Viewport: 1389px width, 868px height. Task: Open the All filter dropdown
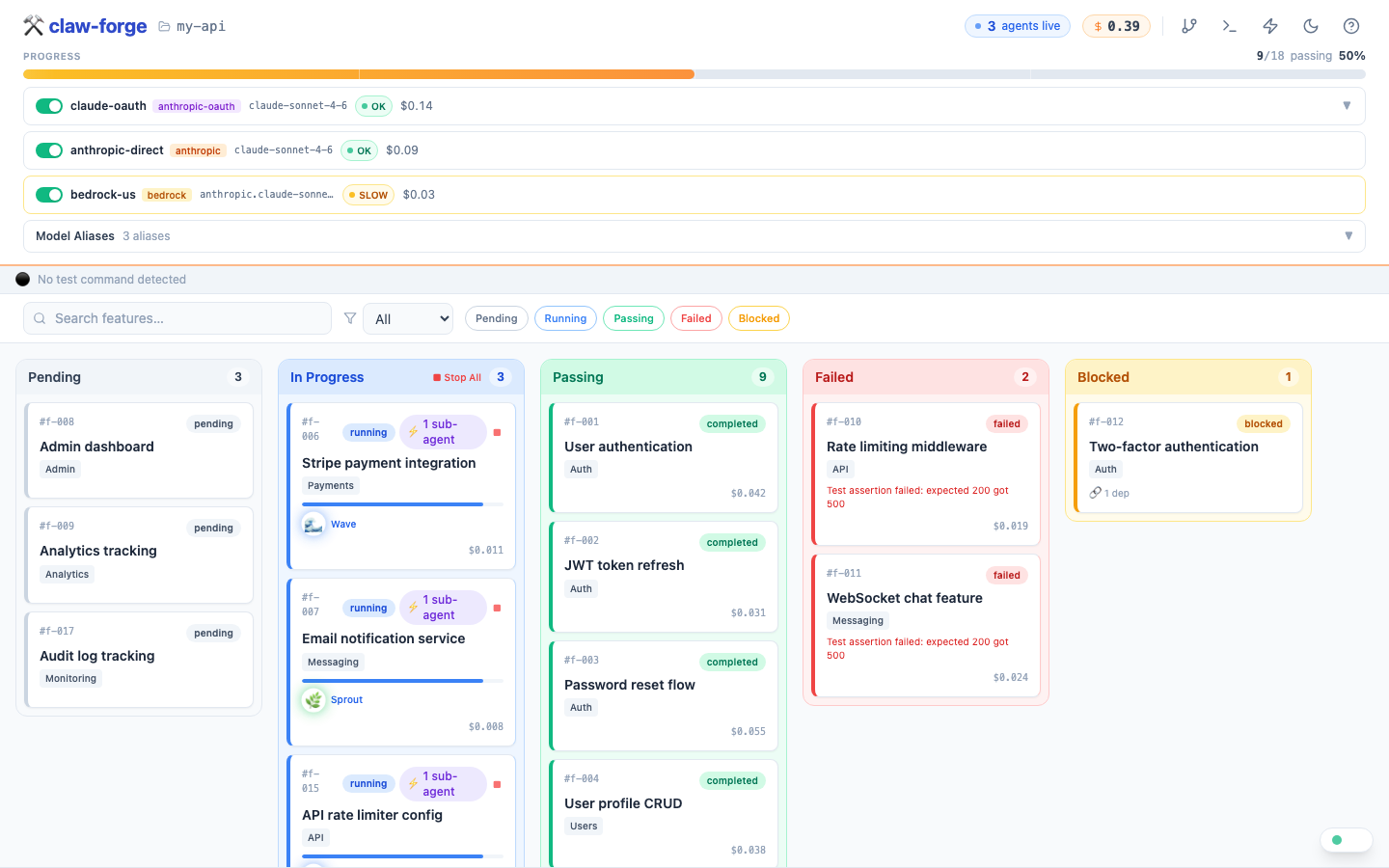[408, 318]
